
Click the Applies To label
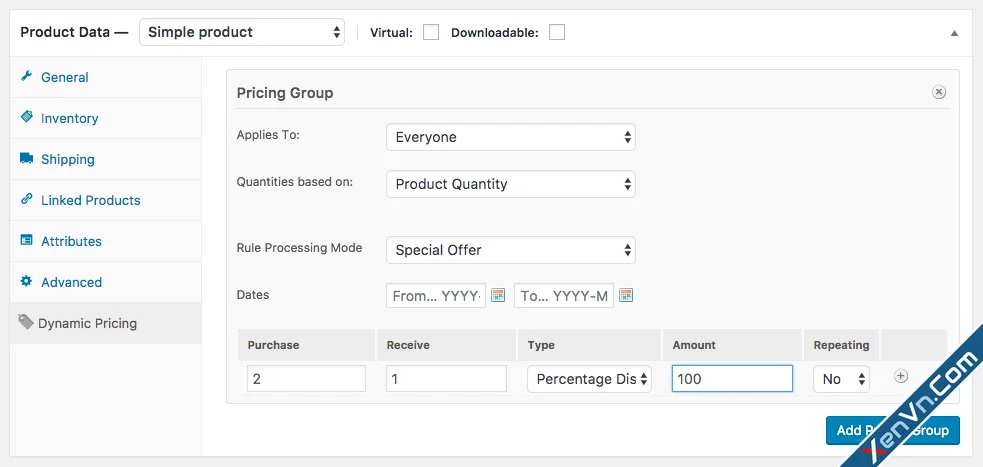click(x=268, y=135)
